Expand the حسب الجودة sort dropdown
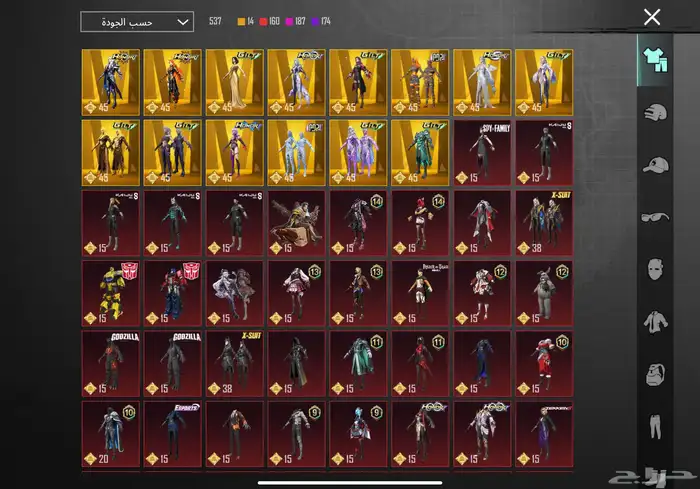The height and width of the screenshot is (489, 700). tap(137, 21)
